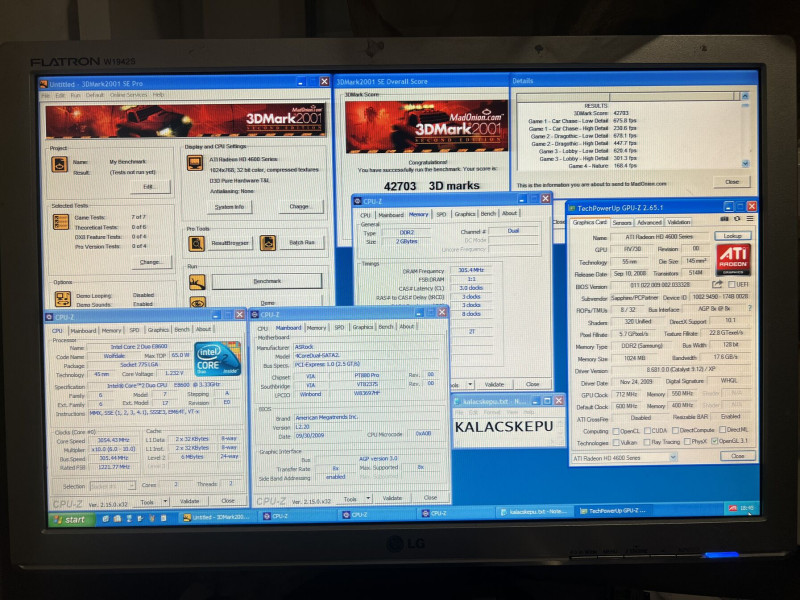This screenshot has width=800, height=600.
Task: Switch to the Validation tab in GPU-Z
Action: [x=679, y=222]
